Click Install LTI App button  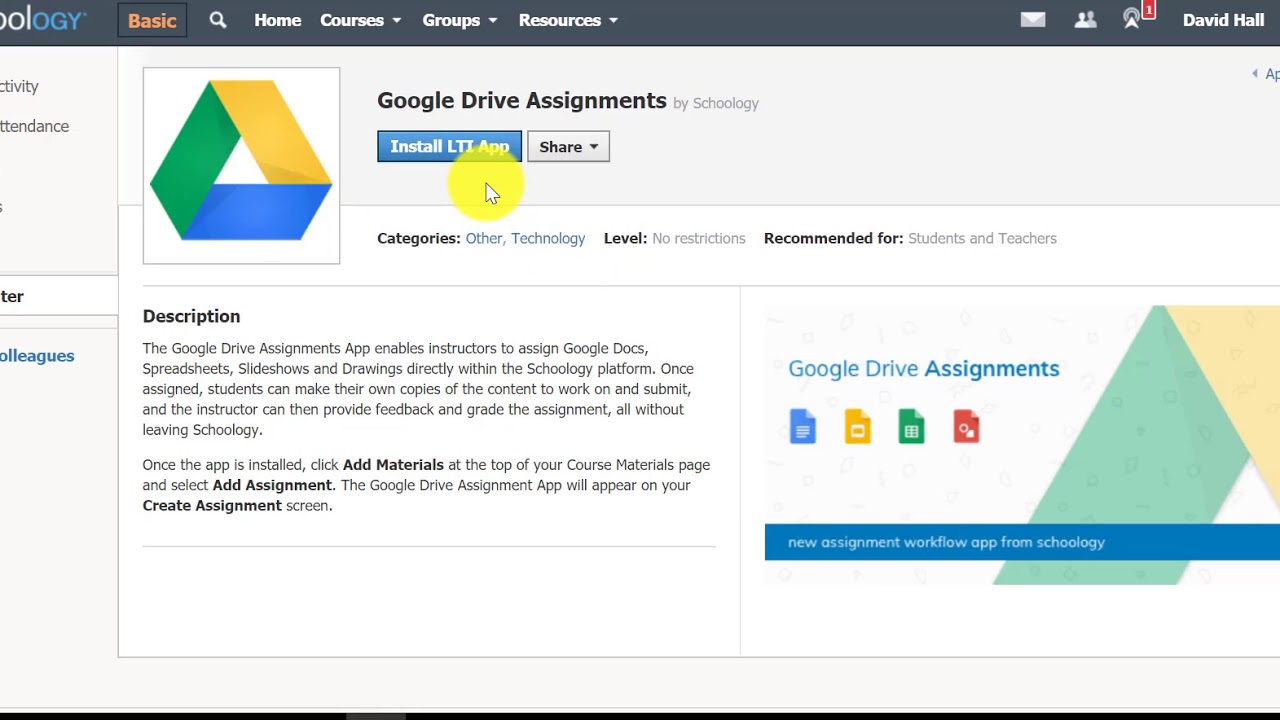click(x=449, y=147)
